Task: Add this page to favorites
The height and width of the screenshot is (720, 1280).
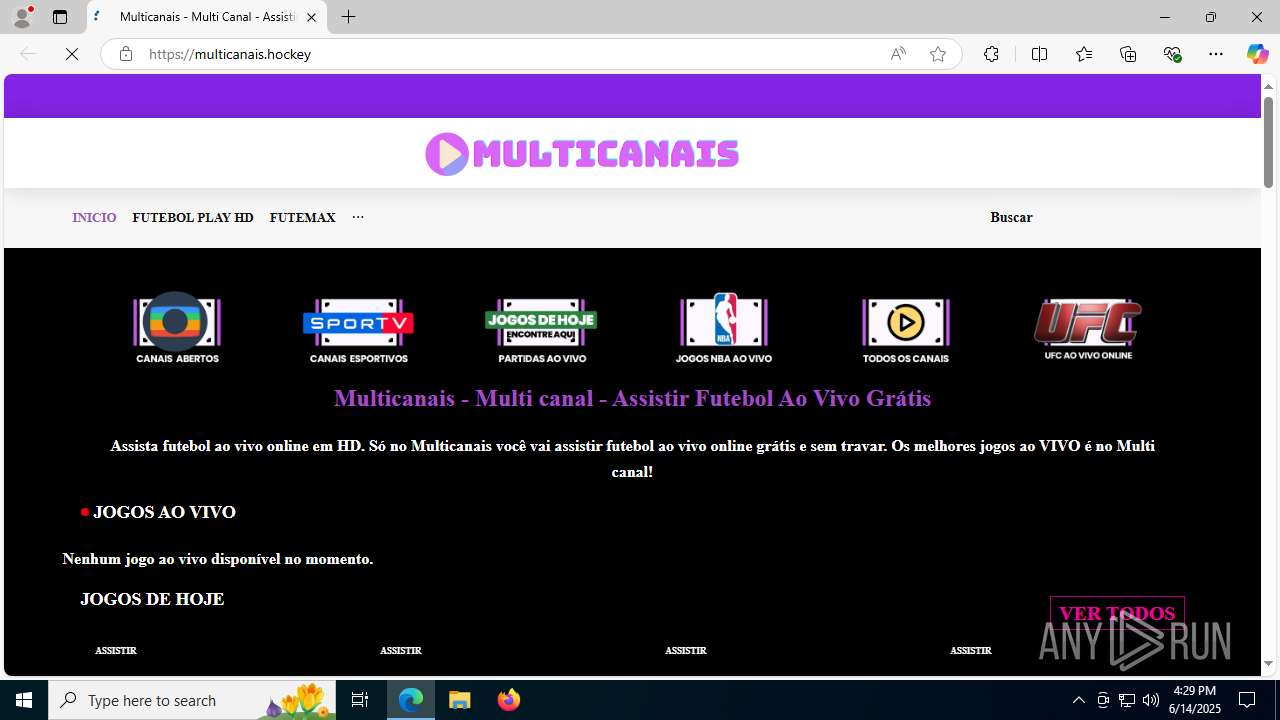Action: pyautogui.click(x=938, y=54)
